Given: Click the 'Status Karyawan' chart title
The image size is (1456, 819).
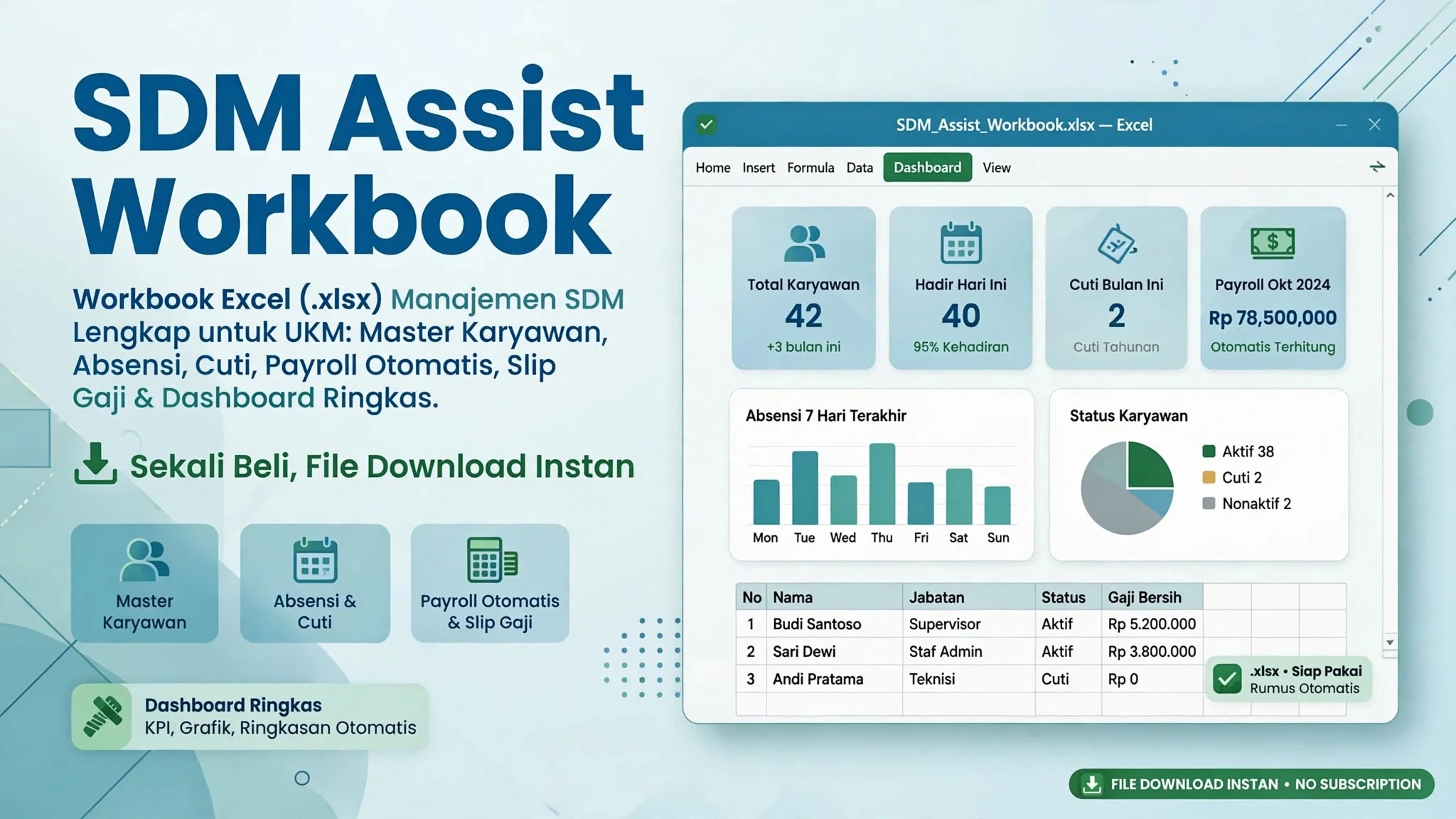Looking at the screenshot, I should click(x=1128, y=416).
